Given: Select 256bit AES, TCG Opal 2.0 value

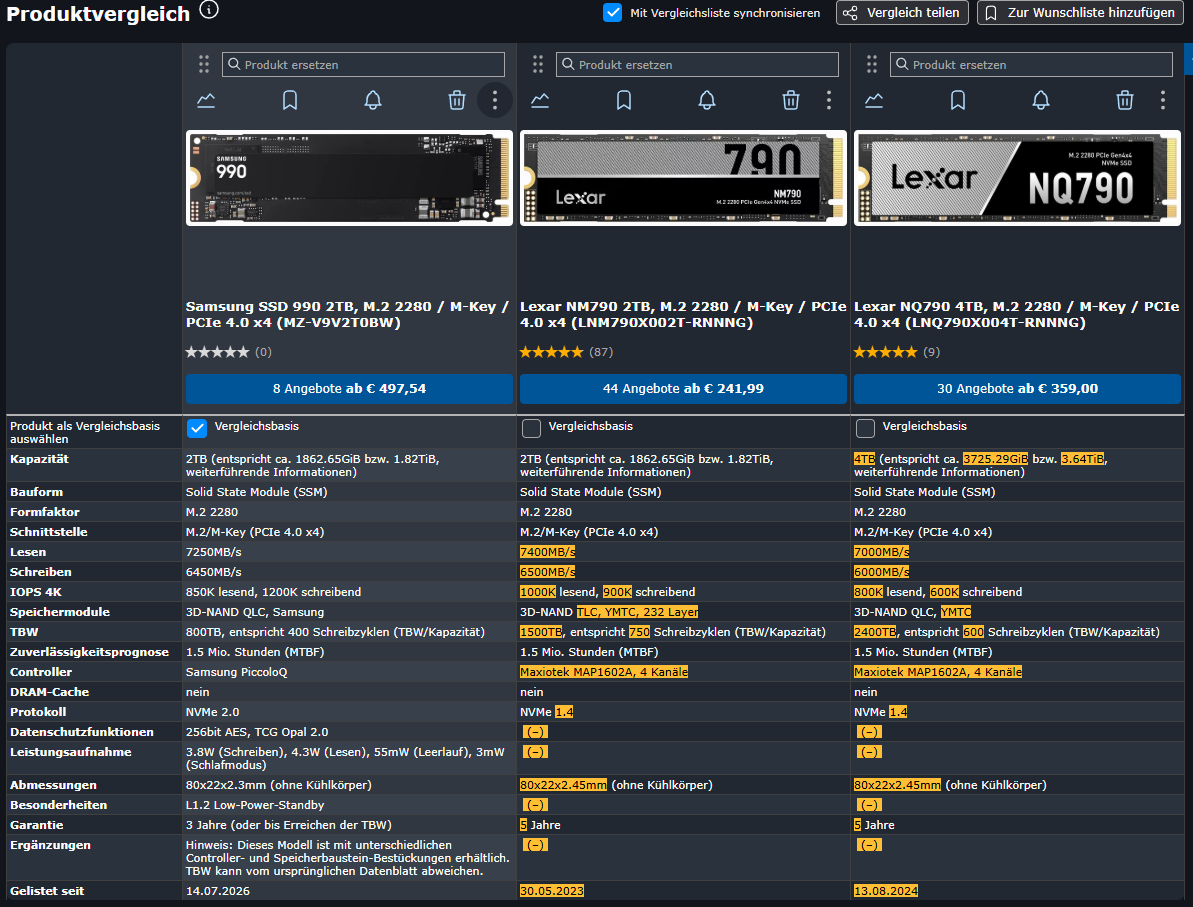Looking at the screenshot, I should 257,733.
